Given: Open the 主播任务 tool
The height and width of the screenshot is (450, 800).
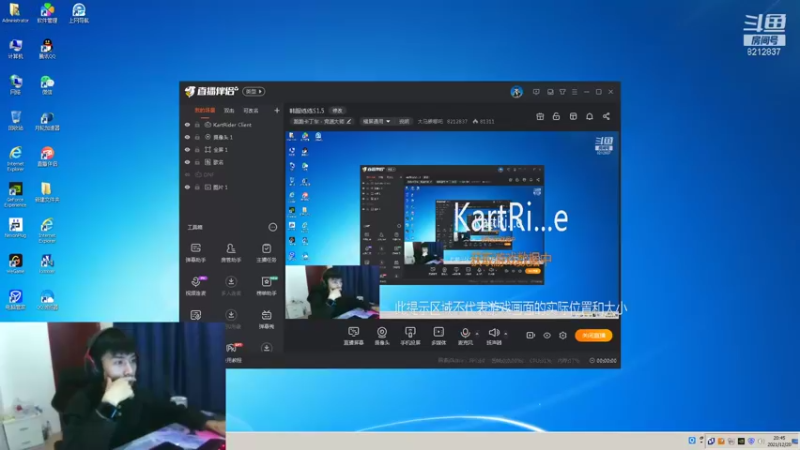Looking at the screenshot, I should click(x=266, y=253).
